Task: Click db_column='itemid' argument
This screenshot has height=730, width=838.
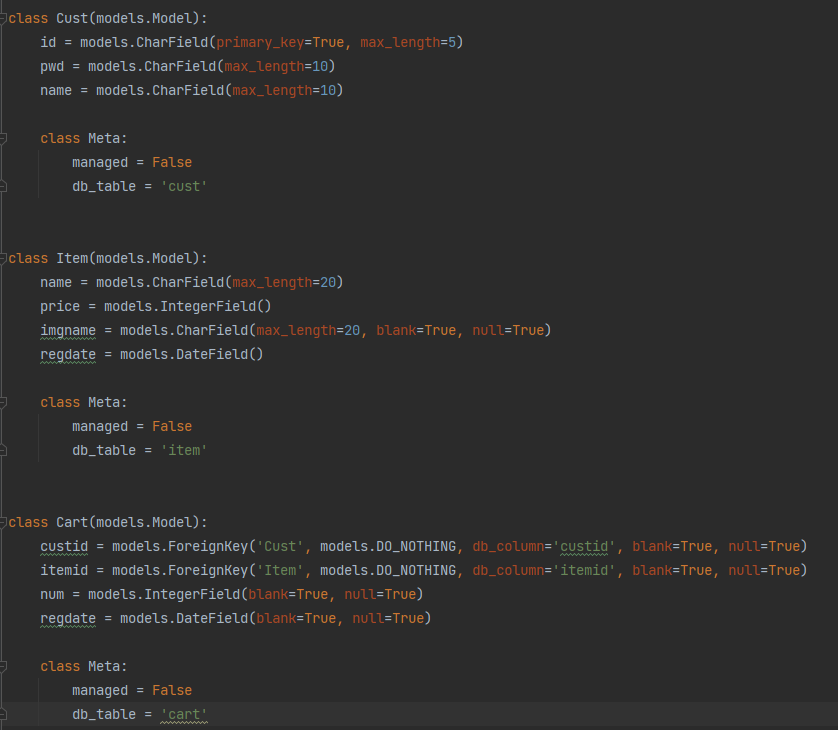Action: [x=544, y=571]
